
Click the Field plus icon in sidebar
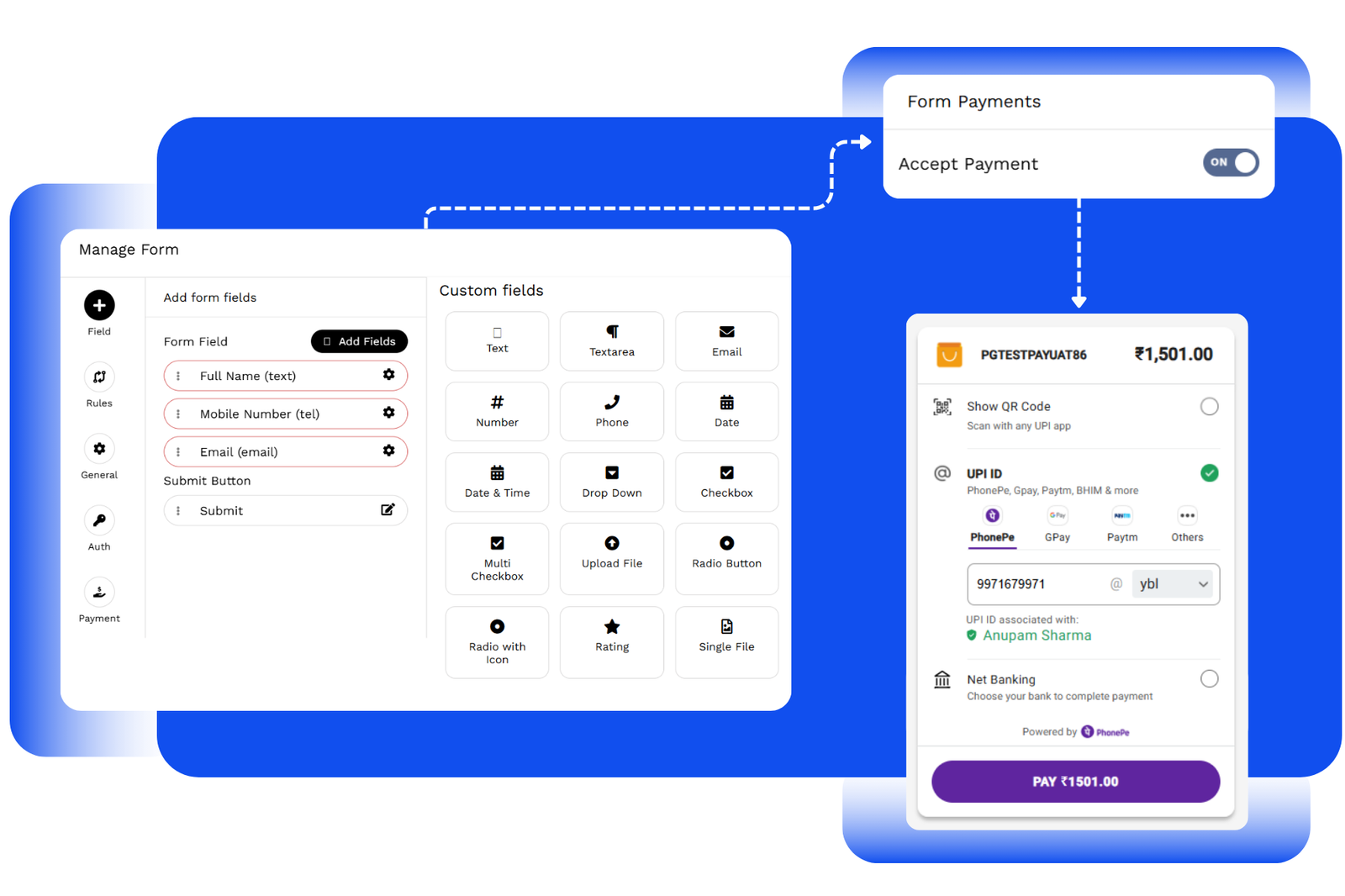tap(99, 305)
